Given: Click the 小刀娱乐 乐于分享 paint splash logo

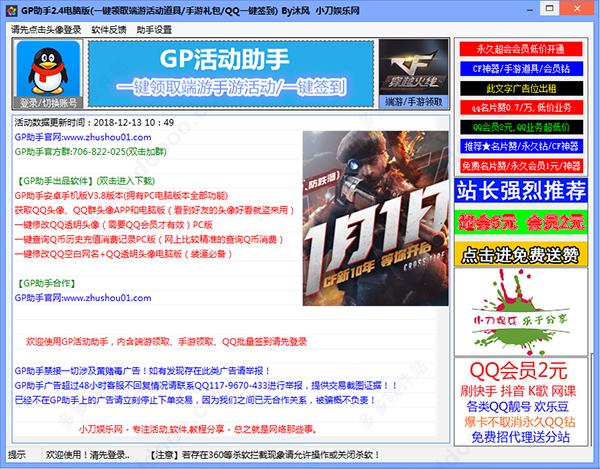Looking at the screenshot, I should (x=521, y=312).
